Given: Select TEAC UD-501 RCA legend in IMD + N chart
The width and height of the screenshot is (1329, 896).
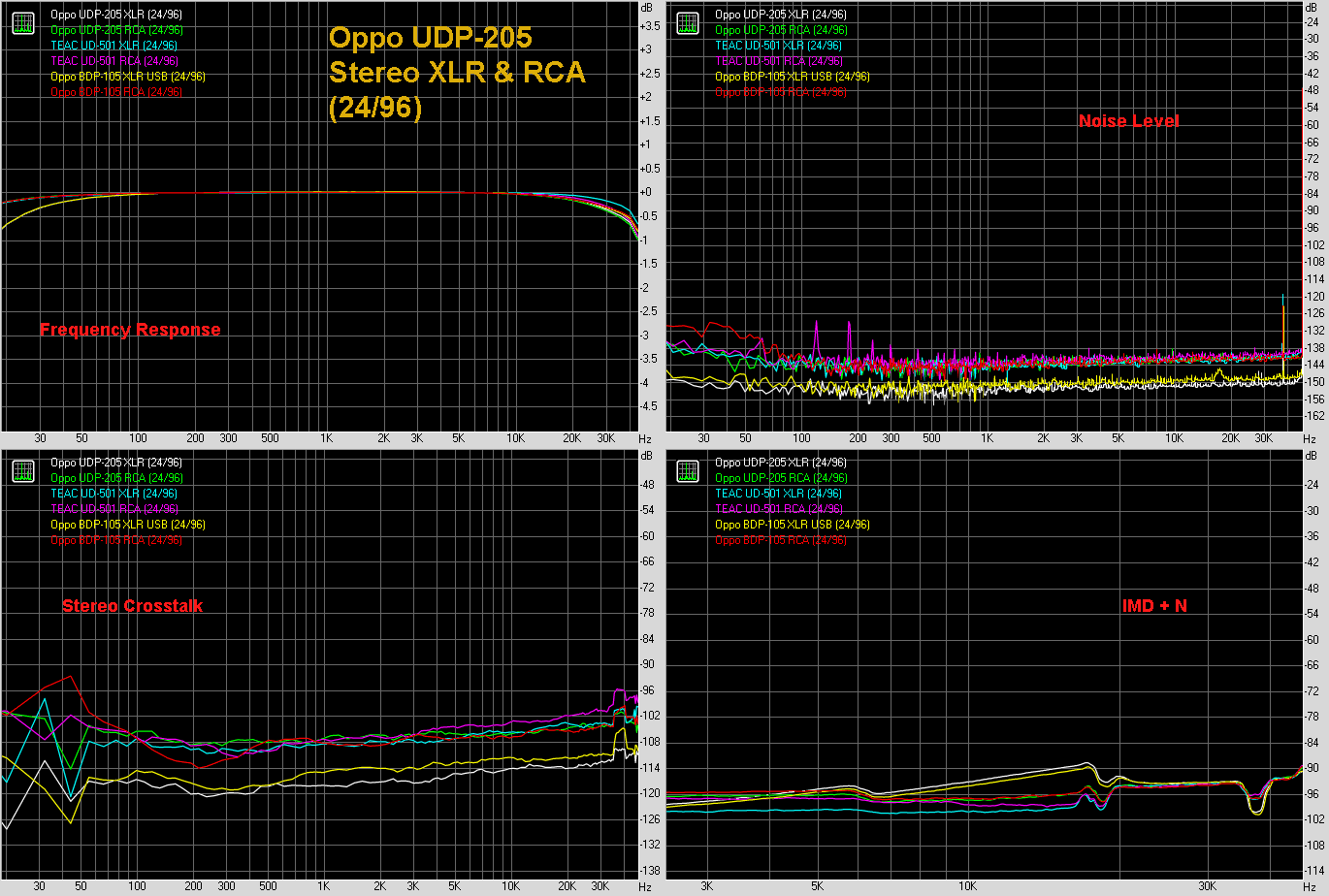Looking at the screenshot, I should 779,509.
